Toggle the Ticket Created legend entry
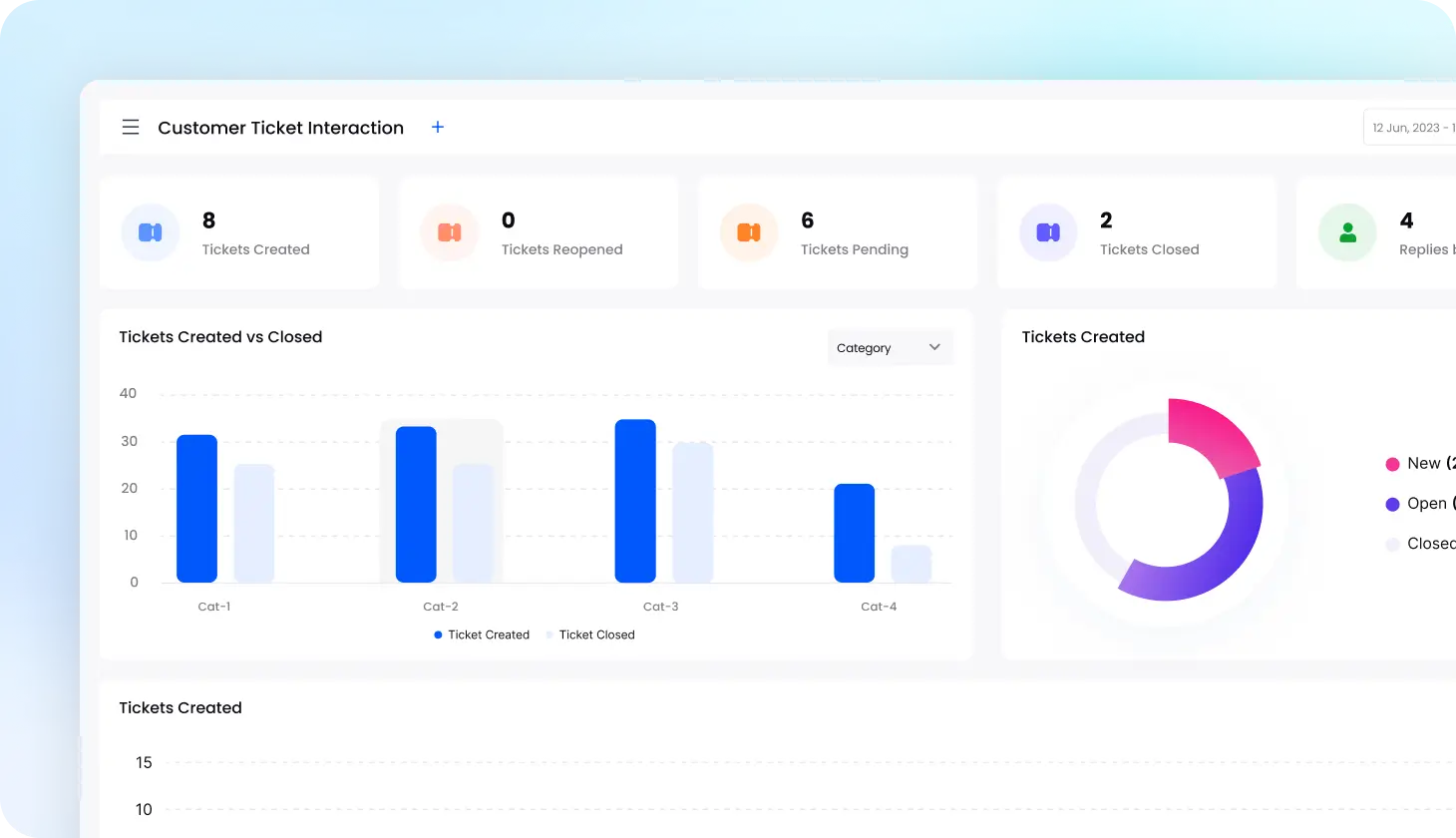1456x838 pixels. (x=482, y=634)
